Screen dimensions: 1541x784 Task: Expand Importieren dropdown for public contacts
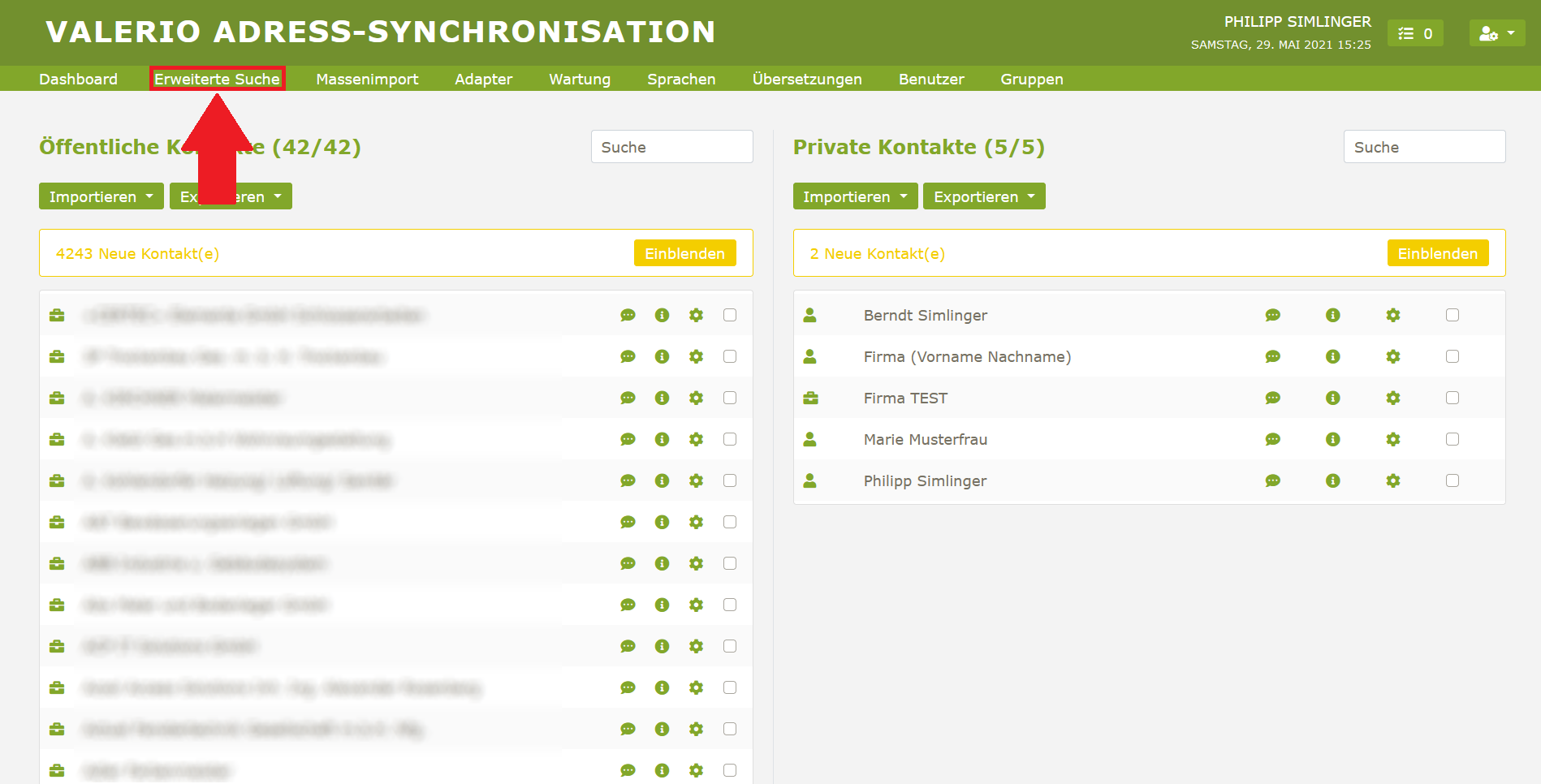(101, 196)
